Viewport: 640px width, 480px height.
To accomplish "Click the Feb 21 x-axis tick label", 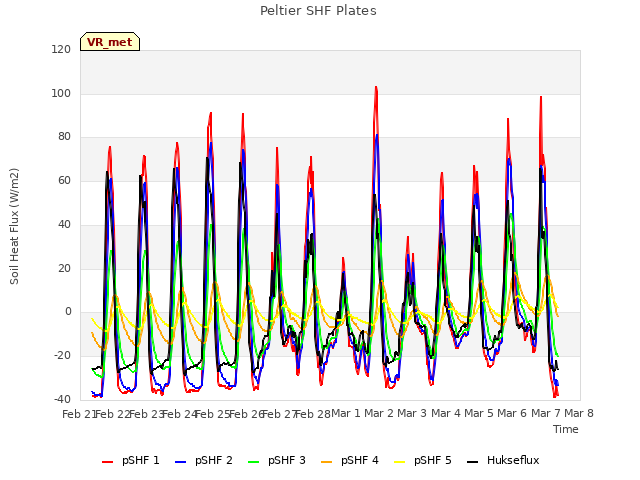I will click(x=79, y=414).
